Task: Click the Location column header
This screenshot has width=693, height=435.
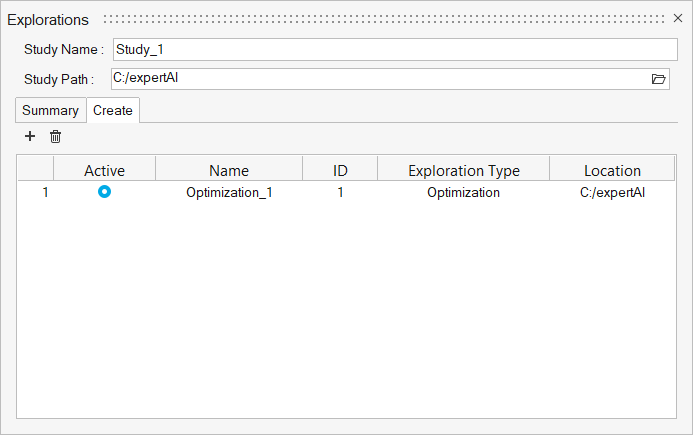Action: click(x=612, y=170)
